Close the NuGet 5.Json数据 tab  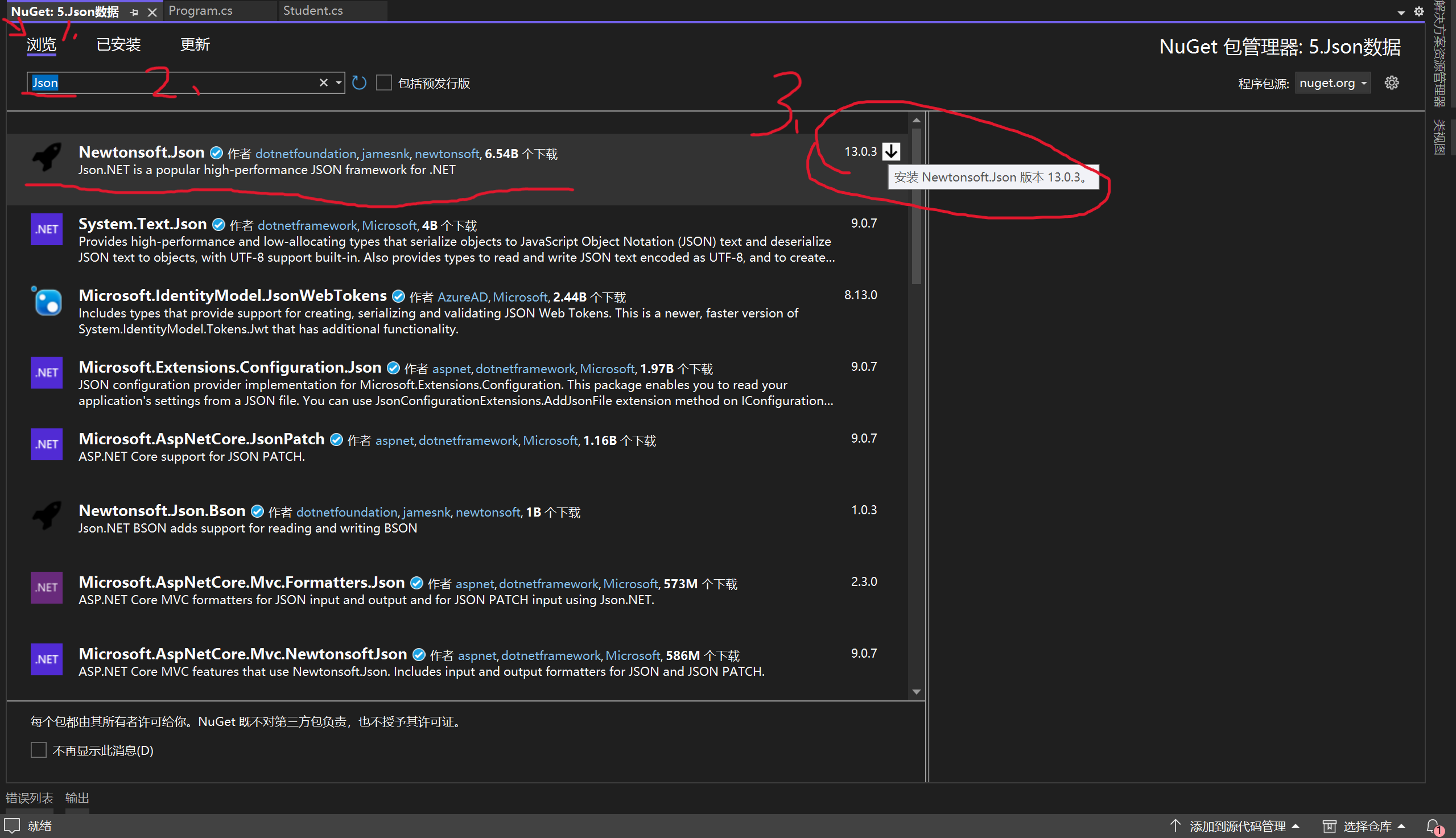(x=152, y=12)
